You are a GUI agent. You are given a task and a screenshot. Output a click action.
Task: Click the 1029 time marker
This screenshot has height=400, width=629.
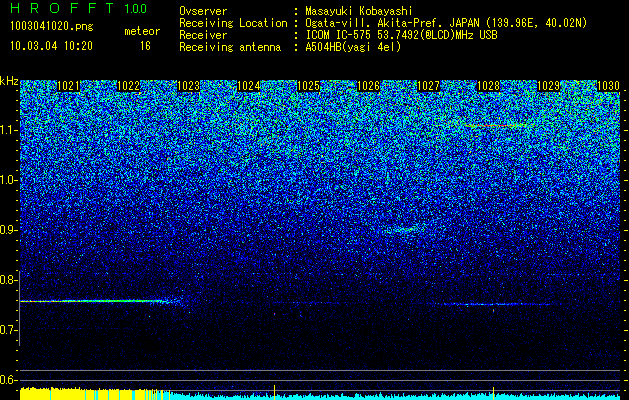click(x=548, y=86)
